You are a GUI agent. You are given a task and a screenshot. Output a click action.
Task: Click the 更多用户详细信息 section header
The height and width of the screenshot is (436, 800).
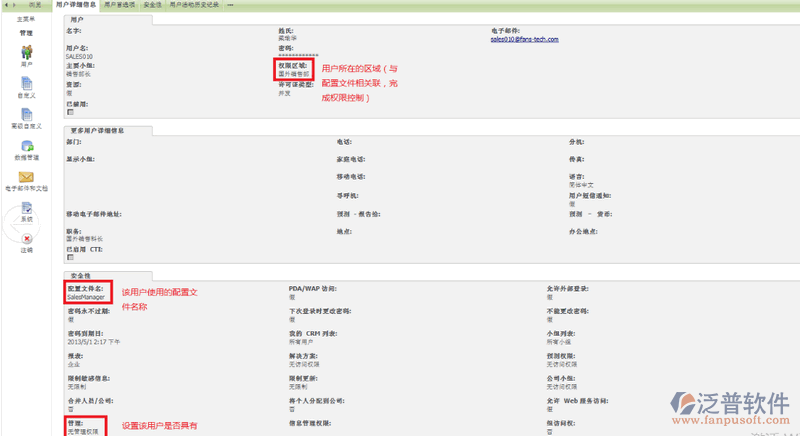108,129
